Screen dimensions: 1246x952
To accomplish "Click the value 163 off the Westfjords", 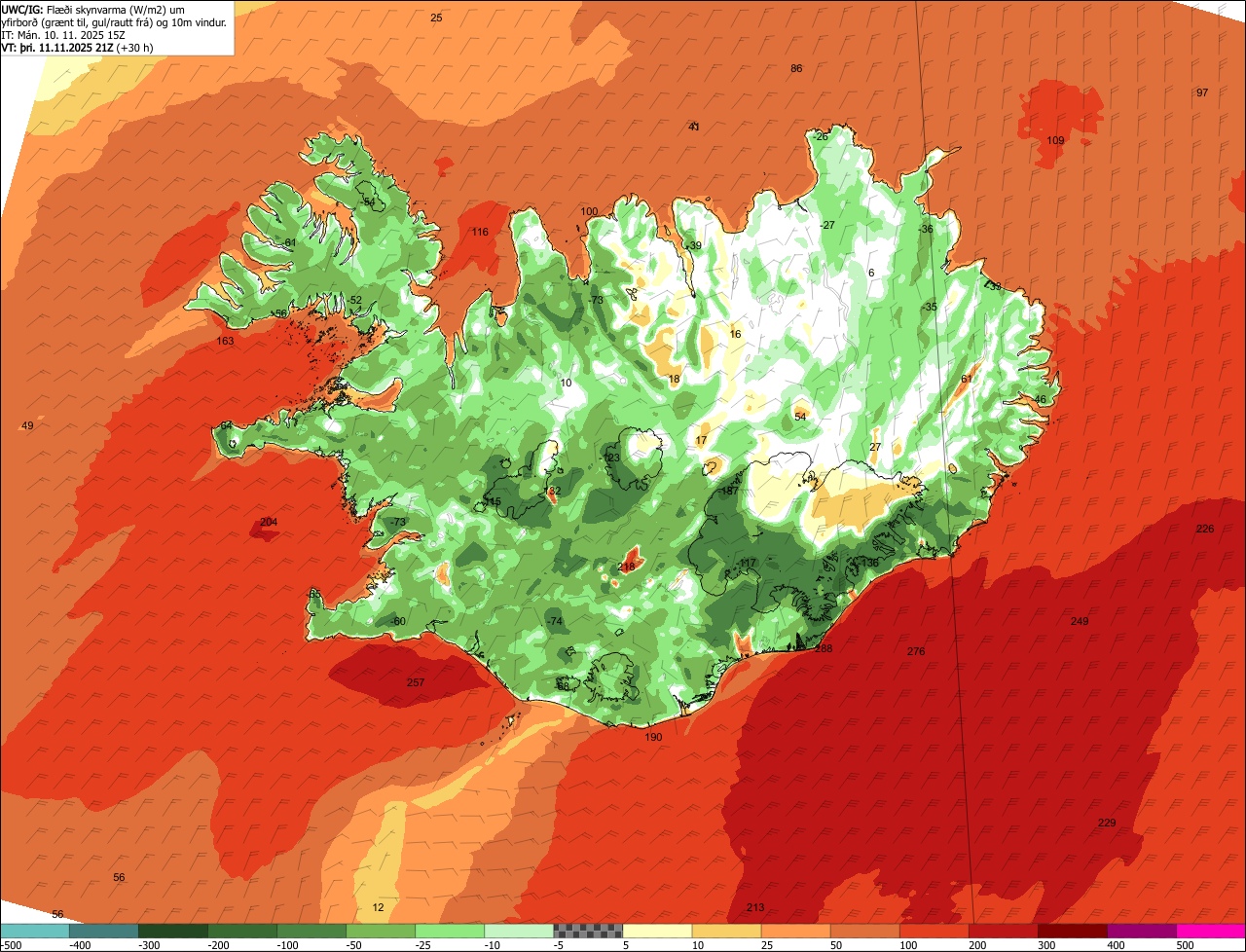I will (226, 341).
